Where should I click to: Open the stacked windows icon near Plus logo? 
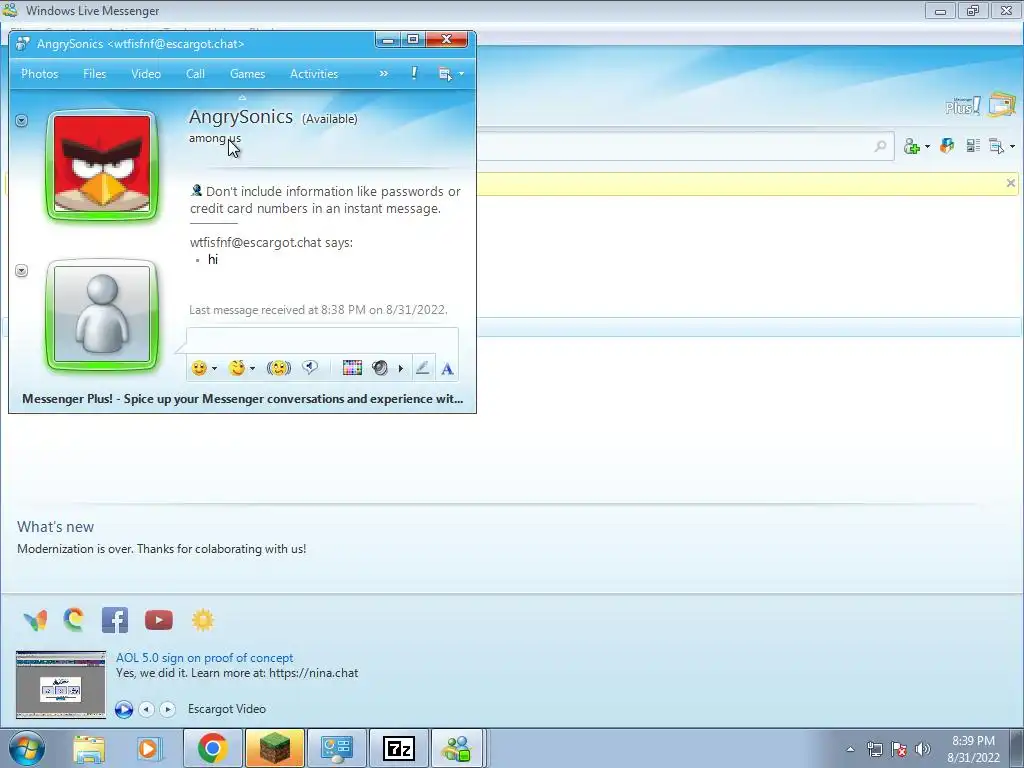pyautogui.click(x=1002, y=104)
